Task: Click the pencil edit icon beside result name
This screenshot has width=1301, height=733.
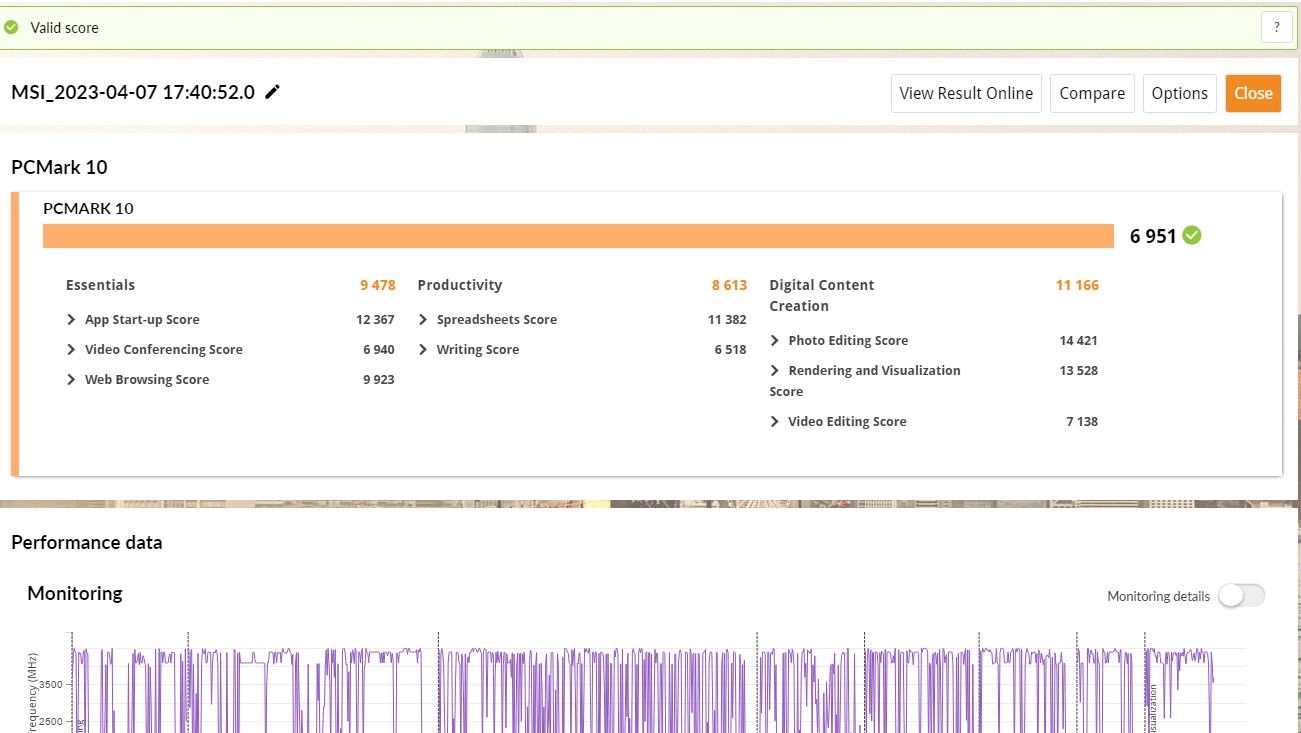Action: point(272,92)
